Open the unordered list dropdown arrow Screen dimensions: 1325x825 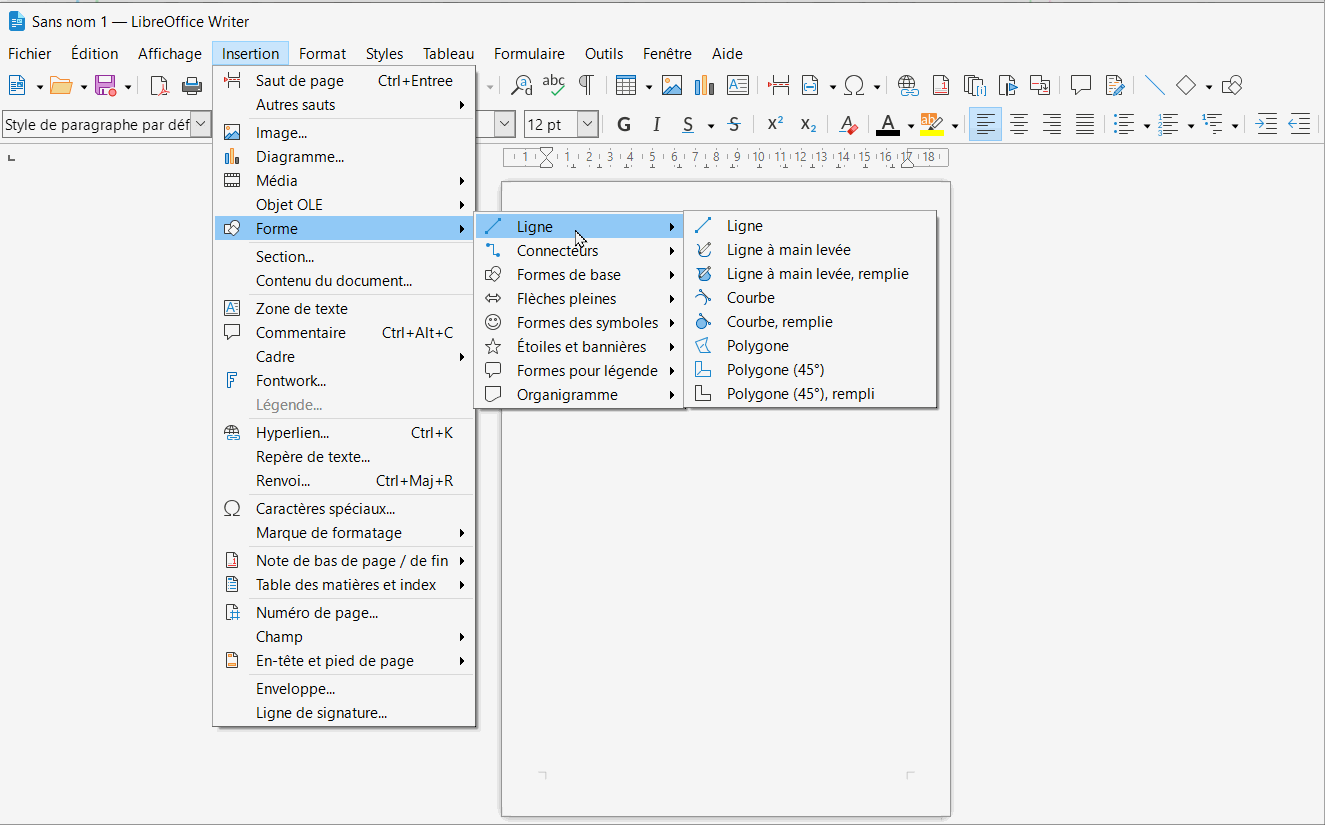[x=1147, y=126]
